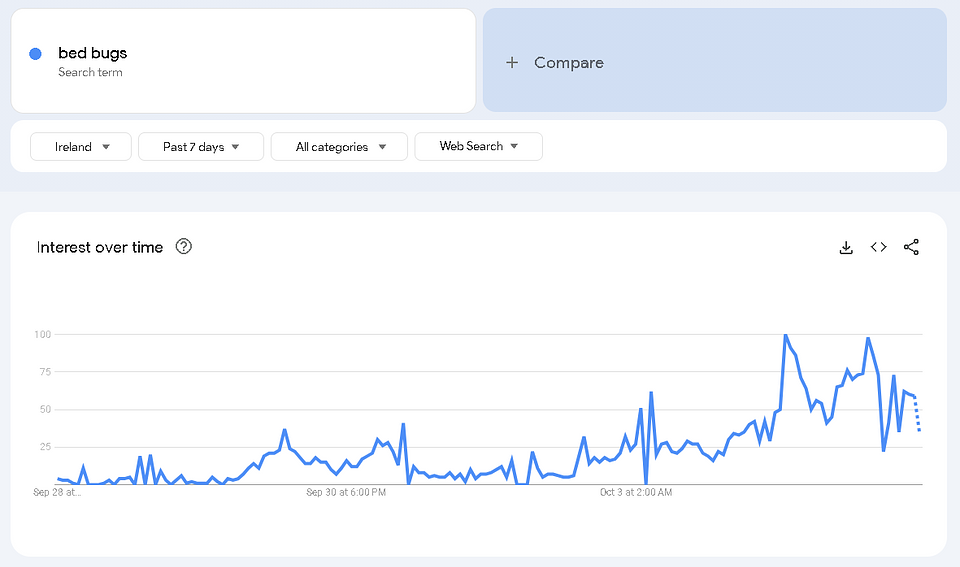Screen dimensions: 960x567
Task: Open the Web Search type dropdown
Action: (478, 147)
